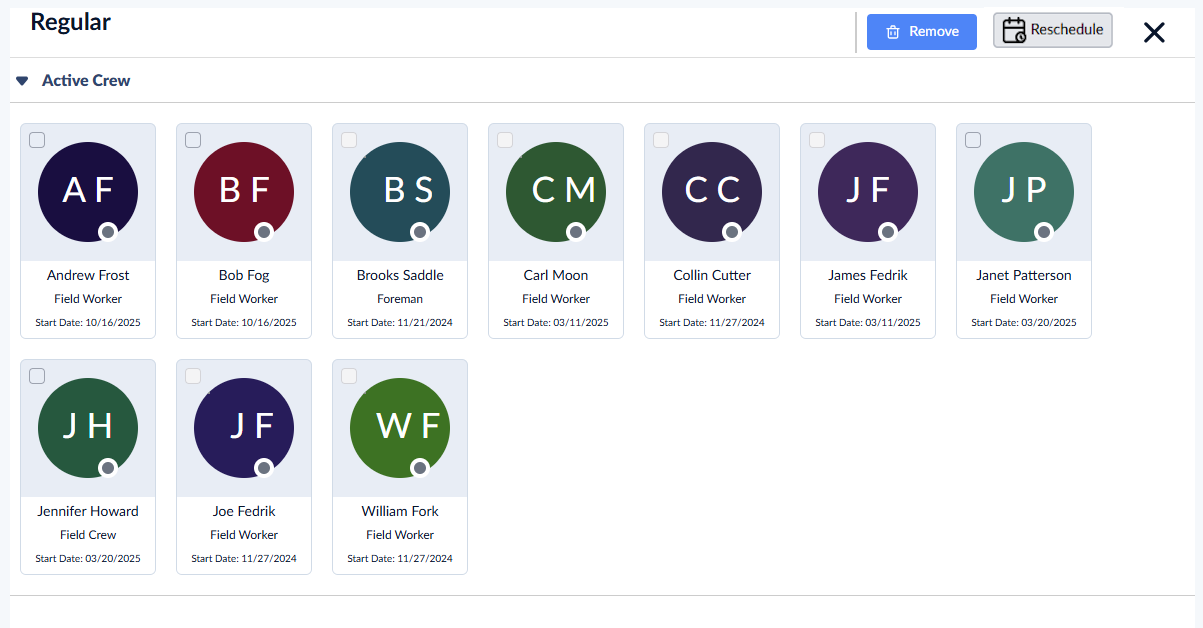The width and height of the screenshot is (1203, 628).
Task: Select James Fedrik's checkbox
Action: 817,140
